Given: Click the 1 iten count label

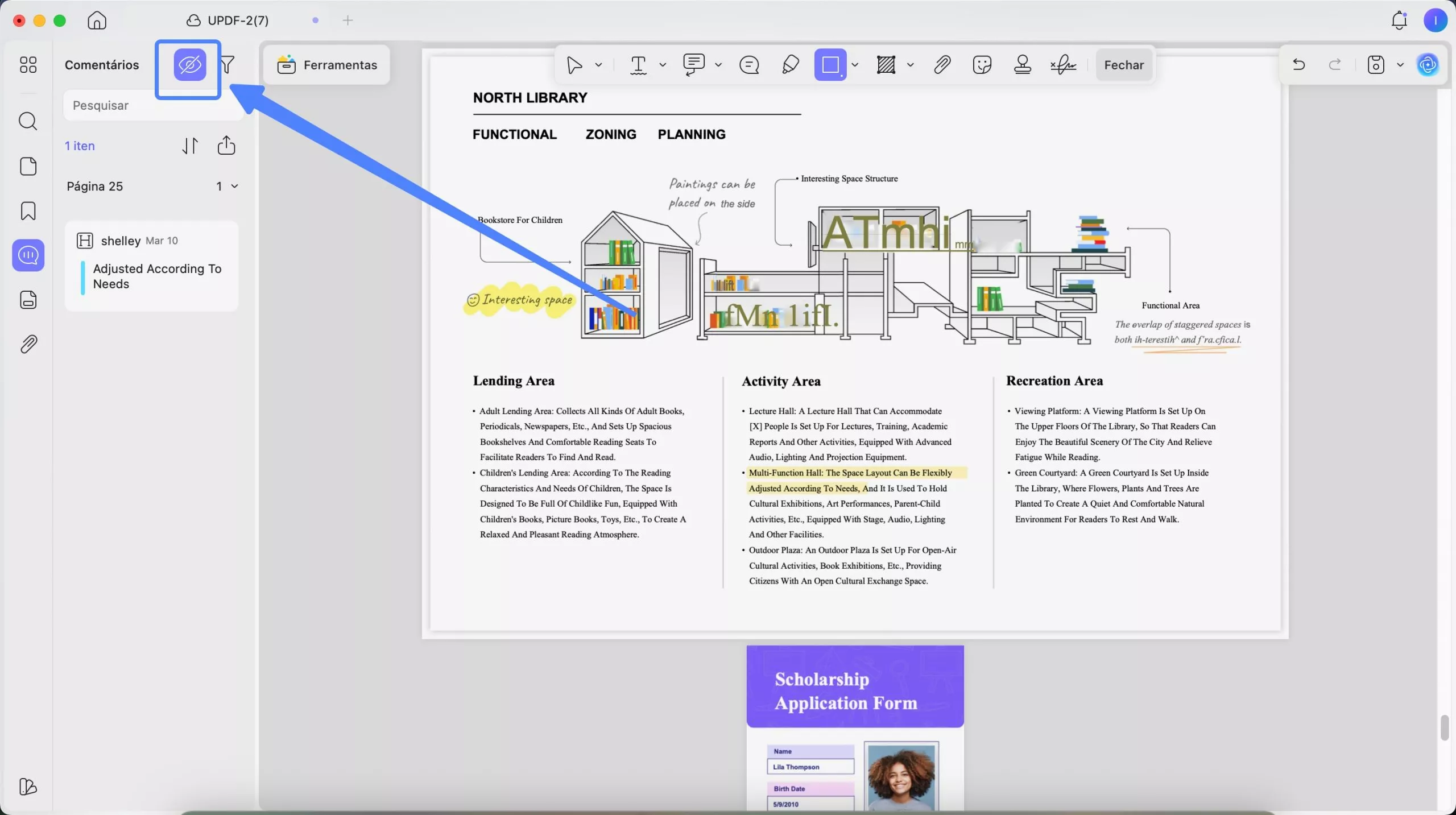Looking at the screenshot, I should coord(80,146).
